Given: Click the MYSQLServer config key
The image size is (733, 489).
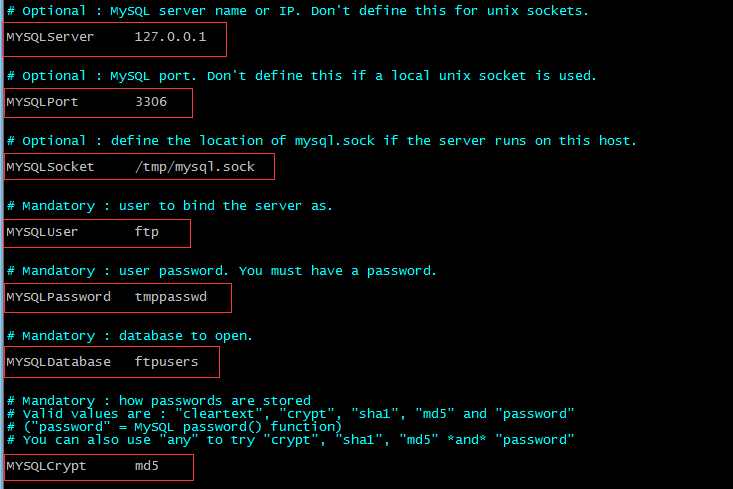Looking at the screenshot, I should click(50, 37).
